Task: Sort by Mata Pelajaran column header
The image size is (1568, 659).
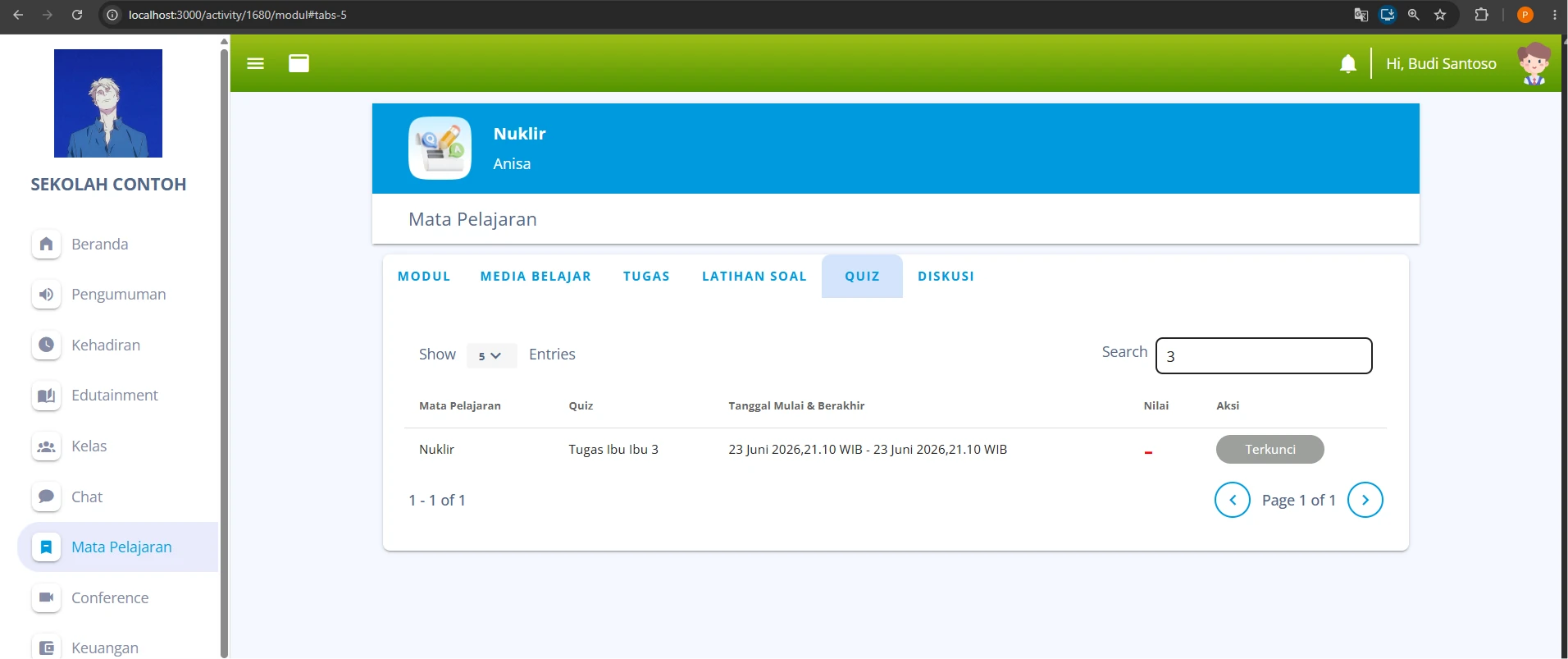Action: tap(460, 405)
